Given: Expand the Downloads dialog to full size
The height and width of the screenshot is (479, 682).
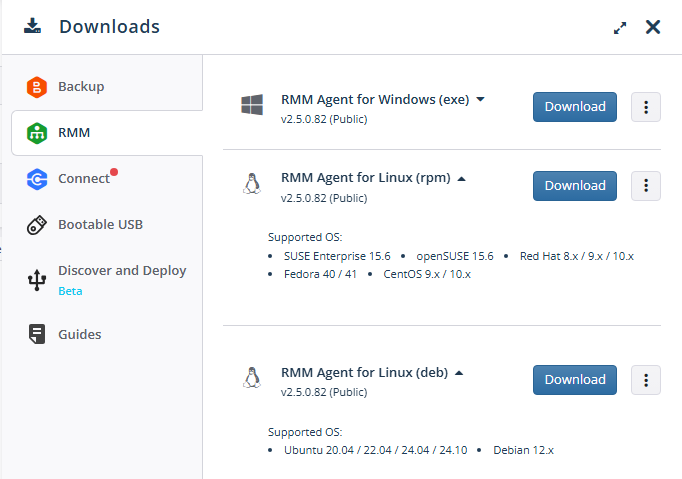Looking at the screenshot, I should pyautogui.click(x=620, y=28).
